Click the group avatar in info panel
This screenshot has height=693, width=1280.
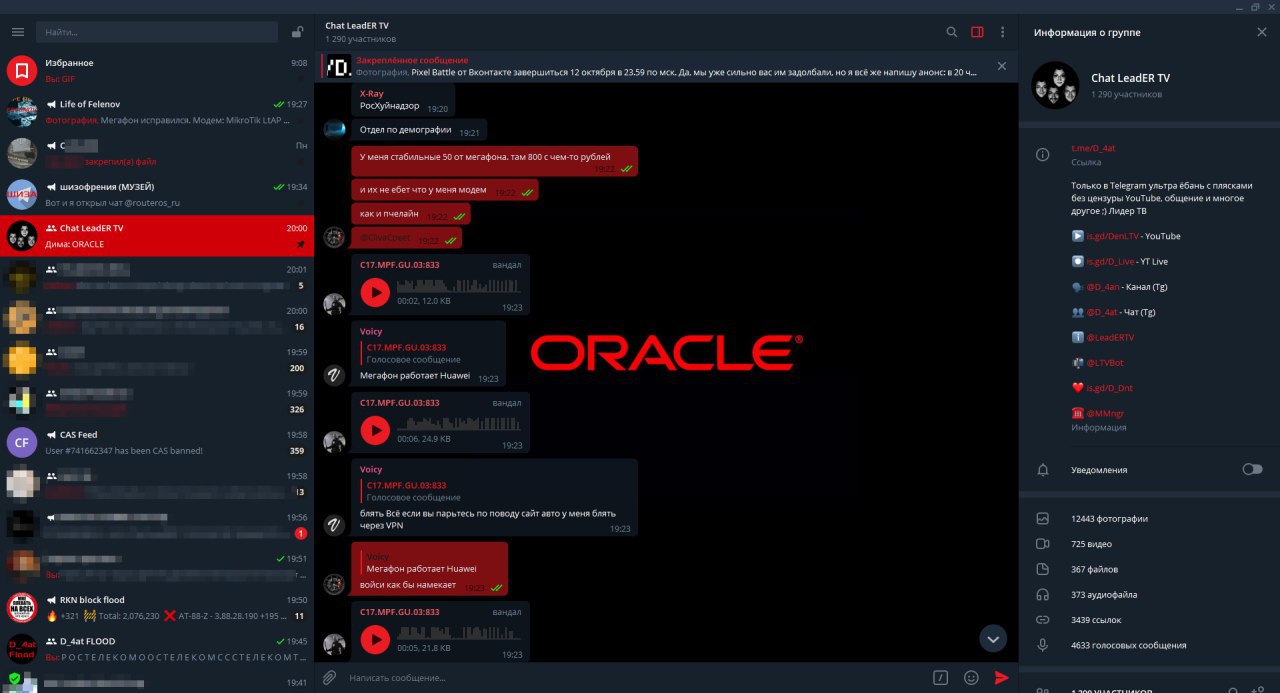(x=1055, y=85)
